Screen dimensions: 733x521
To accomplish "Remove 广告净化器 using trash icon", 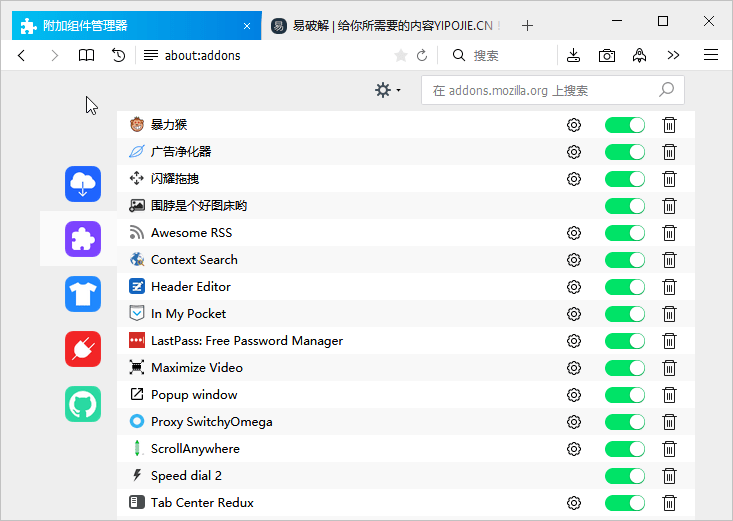I will pyautogui.click(x=669, y=152).
